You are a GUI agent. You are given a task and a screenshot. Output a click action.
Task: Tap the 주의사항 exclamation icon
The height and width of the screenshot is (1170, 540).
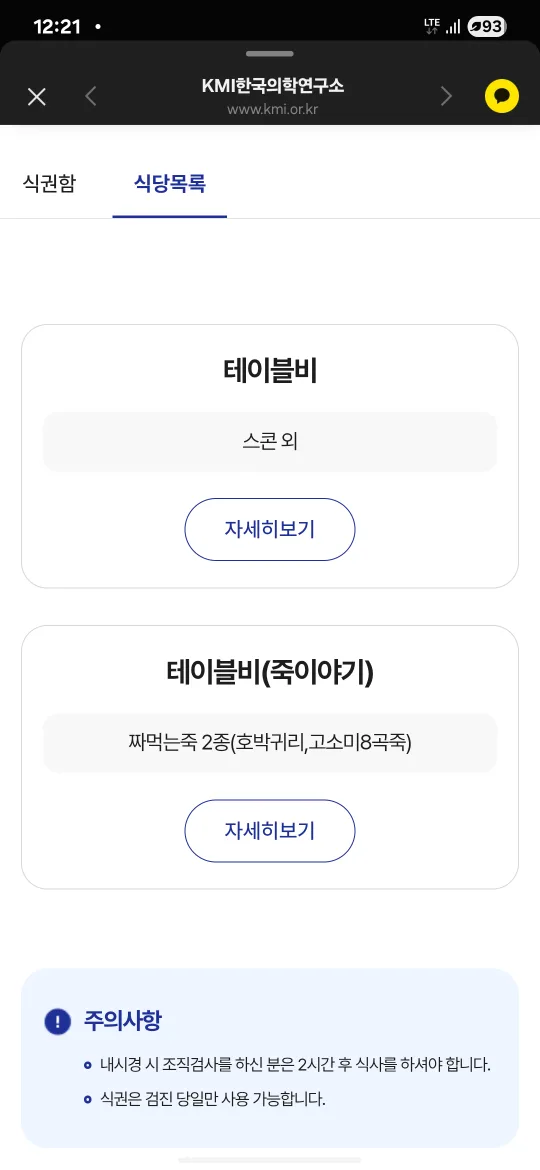tap(57, 1022)
